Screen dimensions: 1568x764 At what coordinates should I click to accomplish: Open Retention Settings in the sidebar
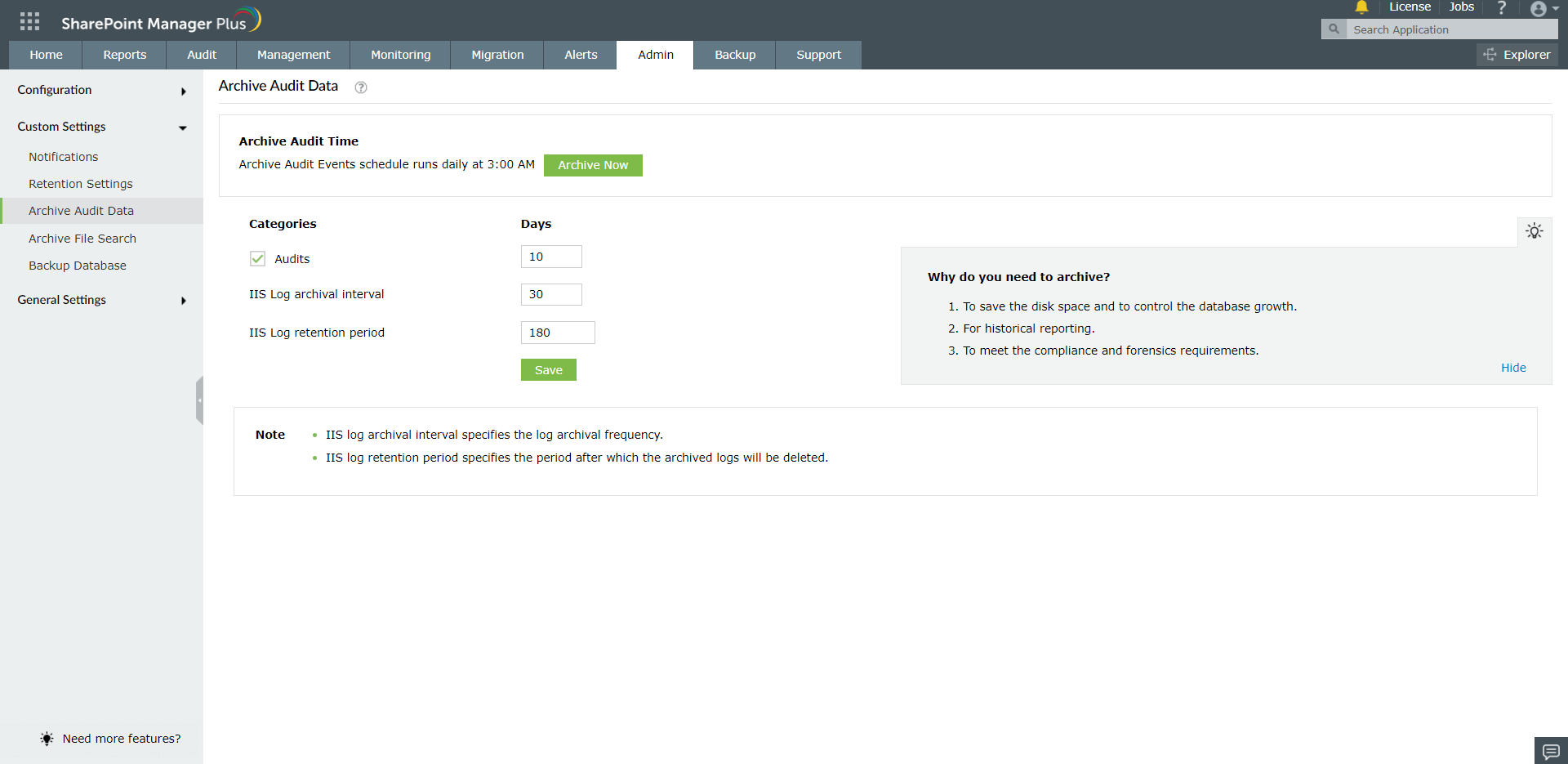[x=81, y=184]
